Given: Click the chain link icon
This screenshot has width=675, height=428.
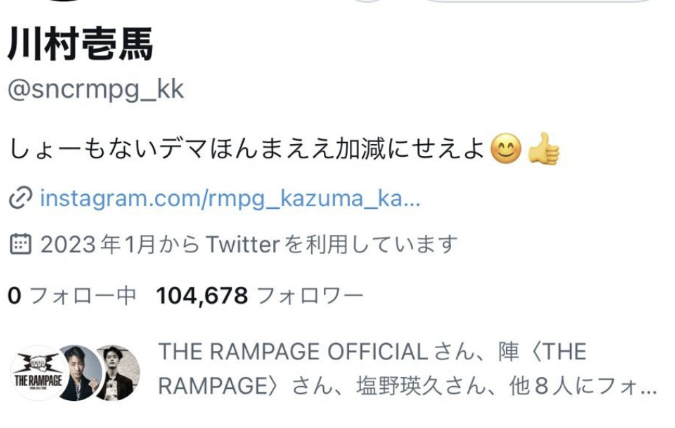Looking at the screenshot, I should click(x=20, y=198).
